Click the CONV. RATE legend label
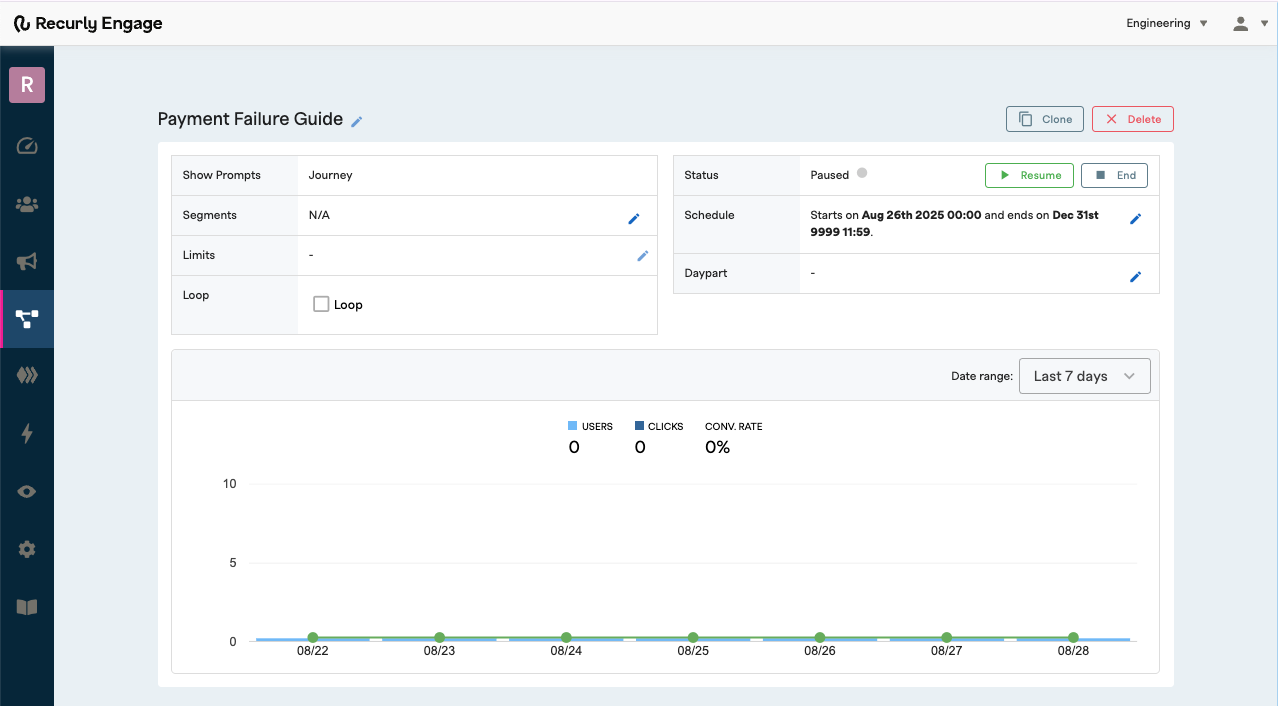The width and height of the screenshot is (1278, 706). pos(734,426)
